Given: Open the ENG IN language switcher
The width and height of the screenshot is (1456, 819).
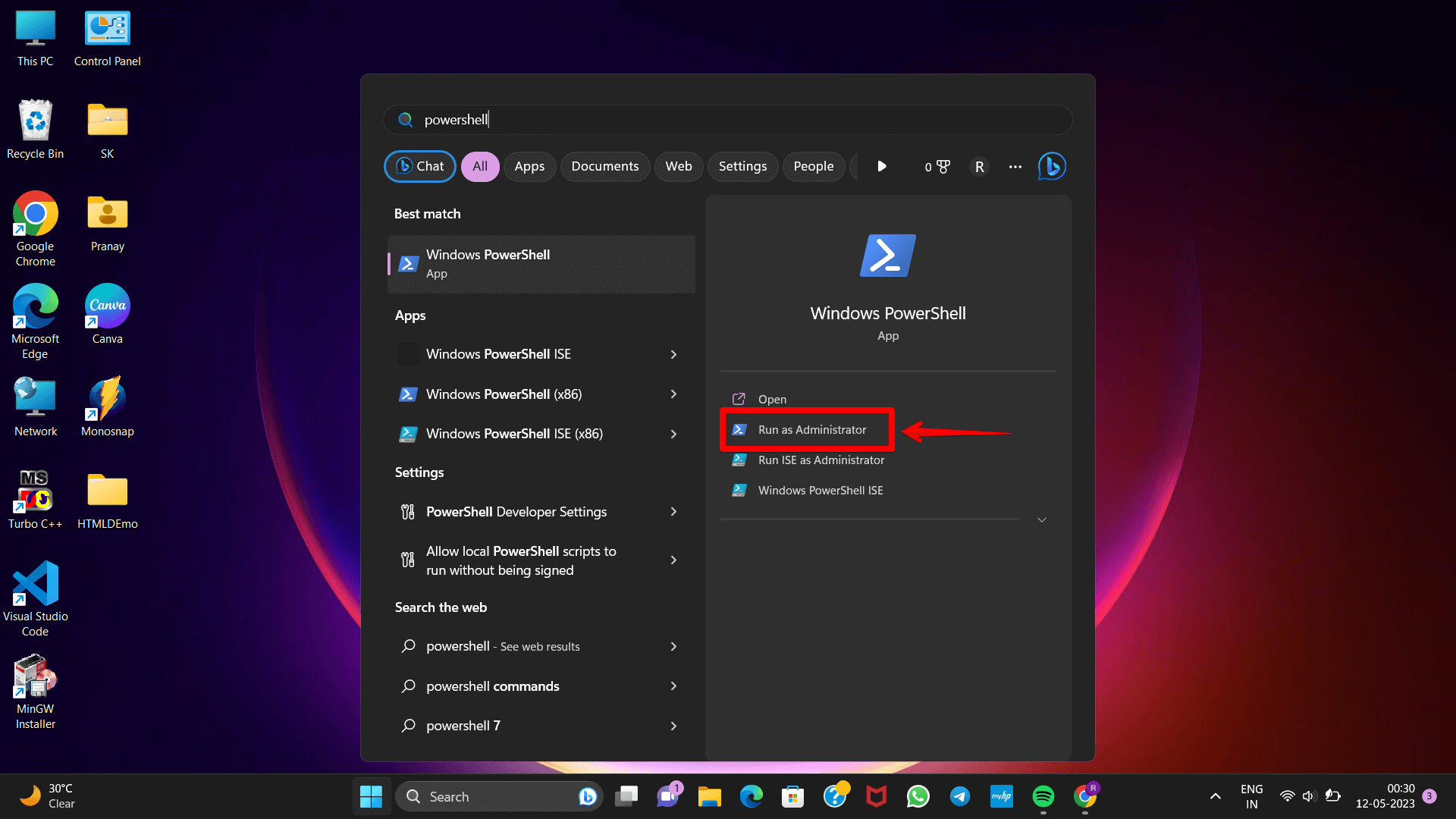Looking at the screenshot, I should point(1251,796).
